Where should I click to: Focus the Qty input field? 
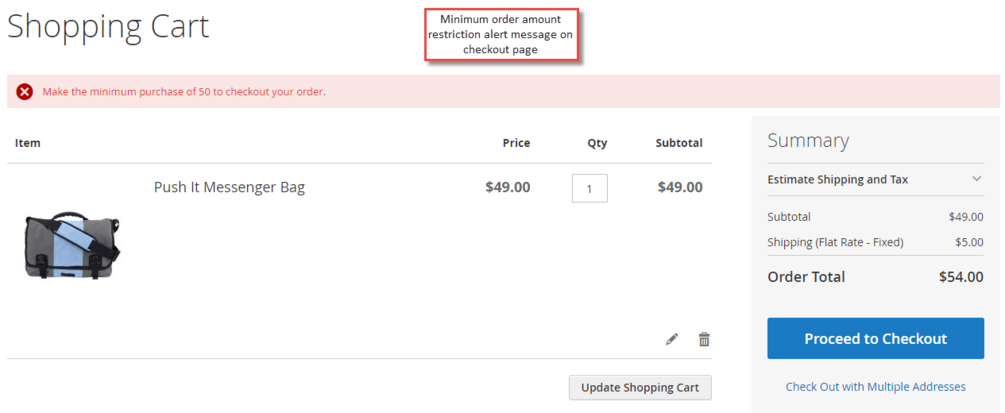[x=590, y=188]
